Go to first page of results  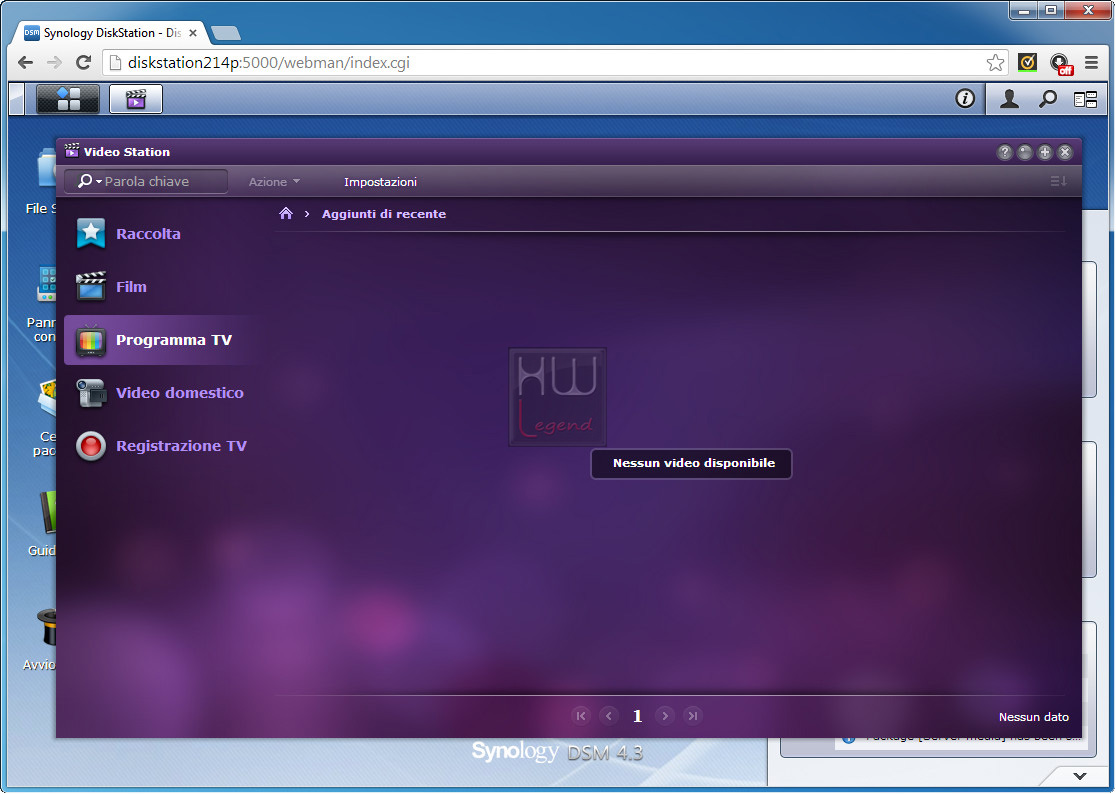click(581, 716)
